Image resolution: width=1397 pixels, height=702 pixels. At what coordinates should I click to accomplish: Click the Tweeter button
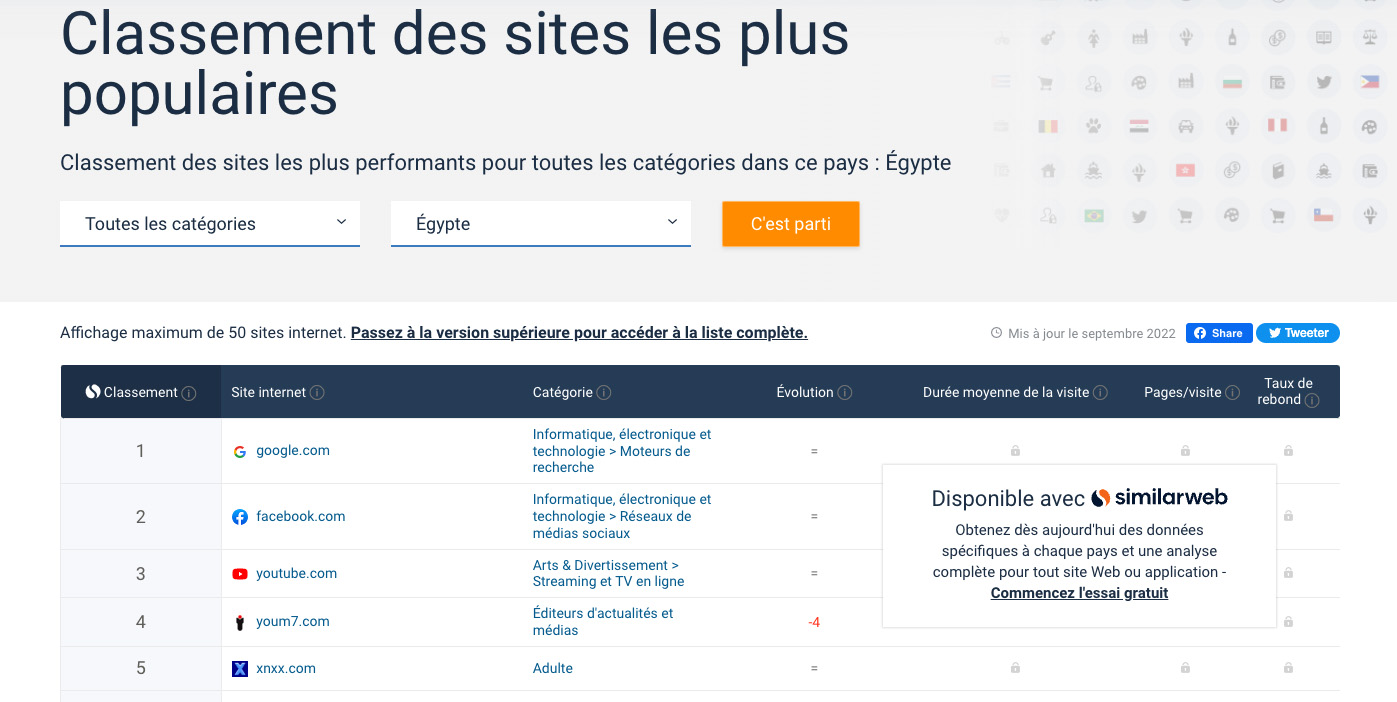[x=1298, y=333]
